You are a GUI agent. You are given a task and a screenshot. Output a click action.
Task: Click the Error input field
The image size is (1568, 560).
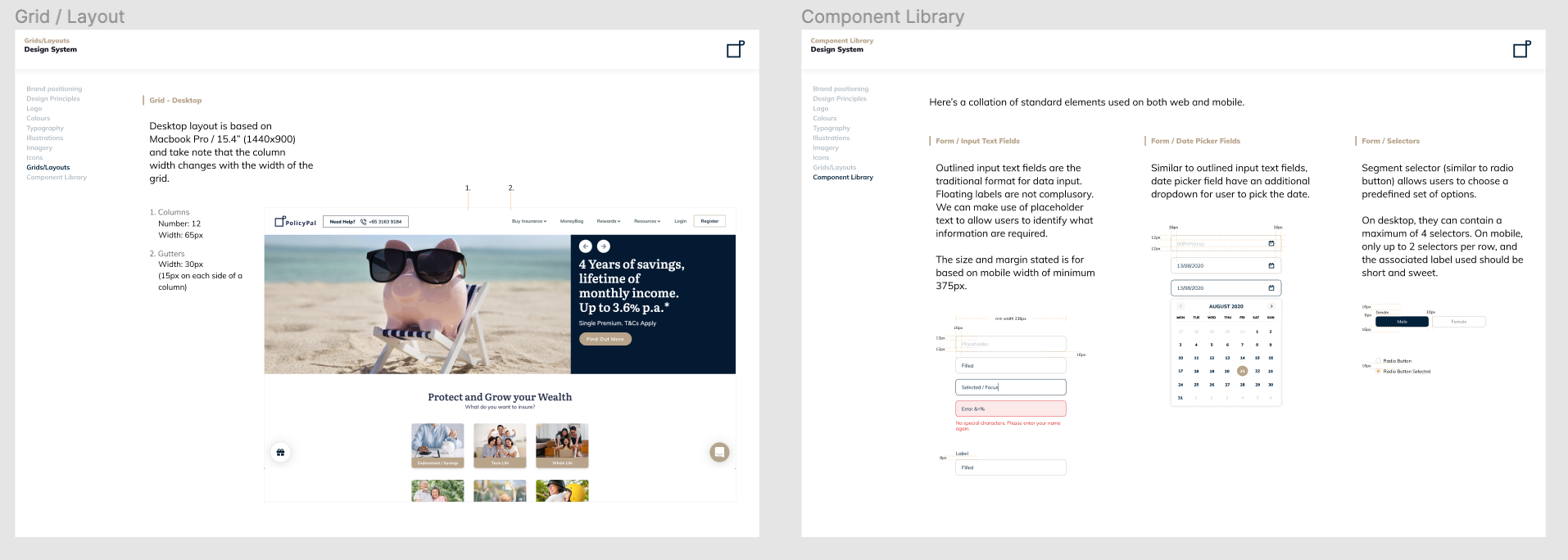(1011, 409)
